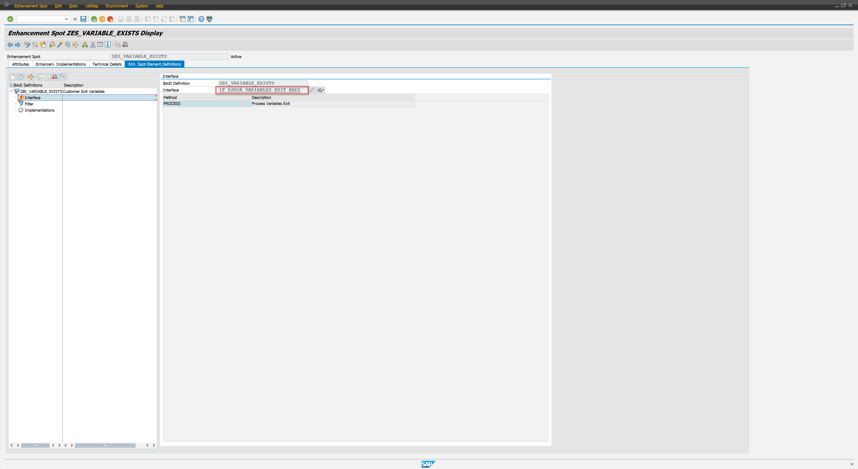Viewport: 858px width, 469px height.
Task: Open the Edit menu
Action: click(58, 5)
